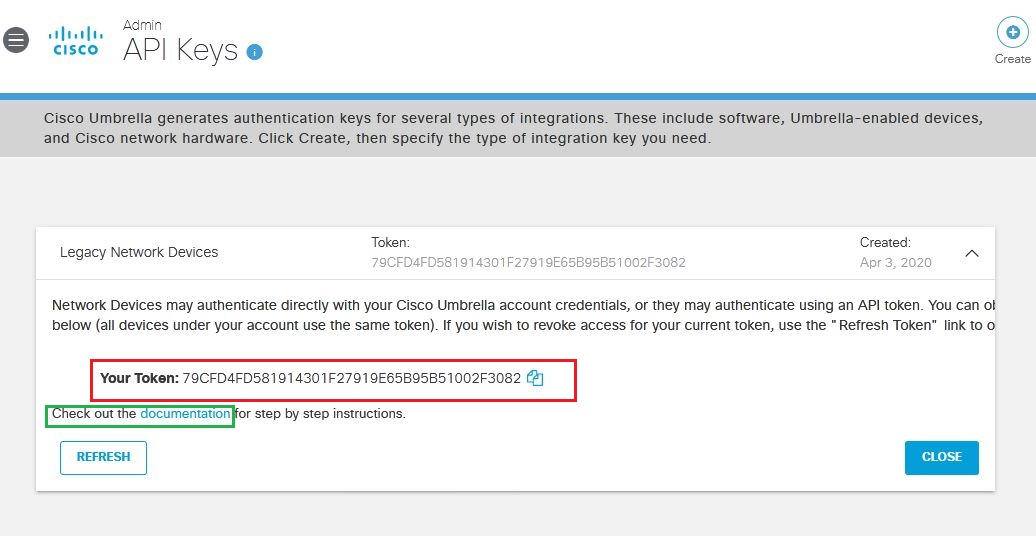Copy the token using clipboard icon
Viewport: 1036px width, 536px height.
tap(535, 379)
